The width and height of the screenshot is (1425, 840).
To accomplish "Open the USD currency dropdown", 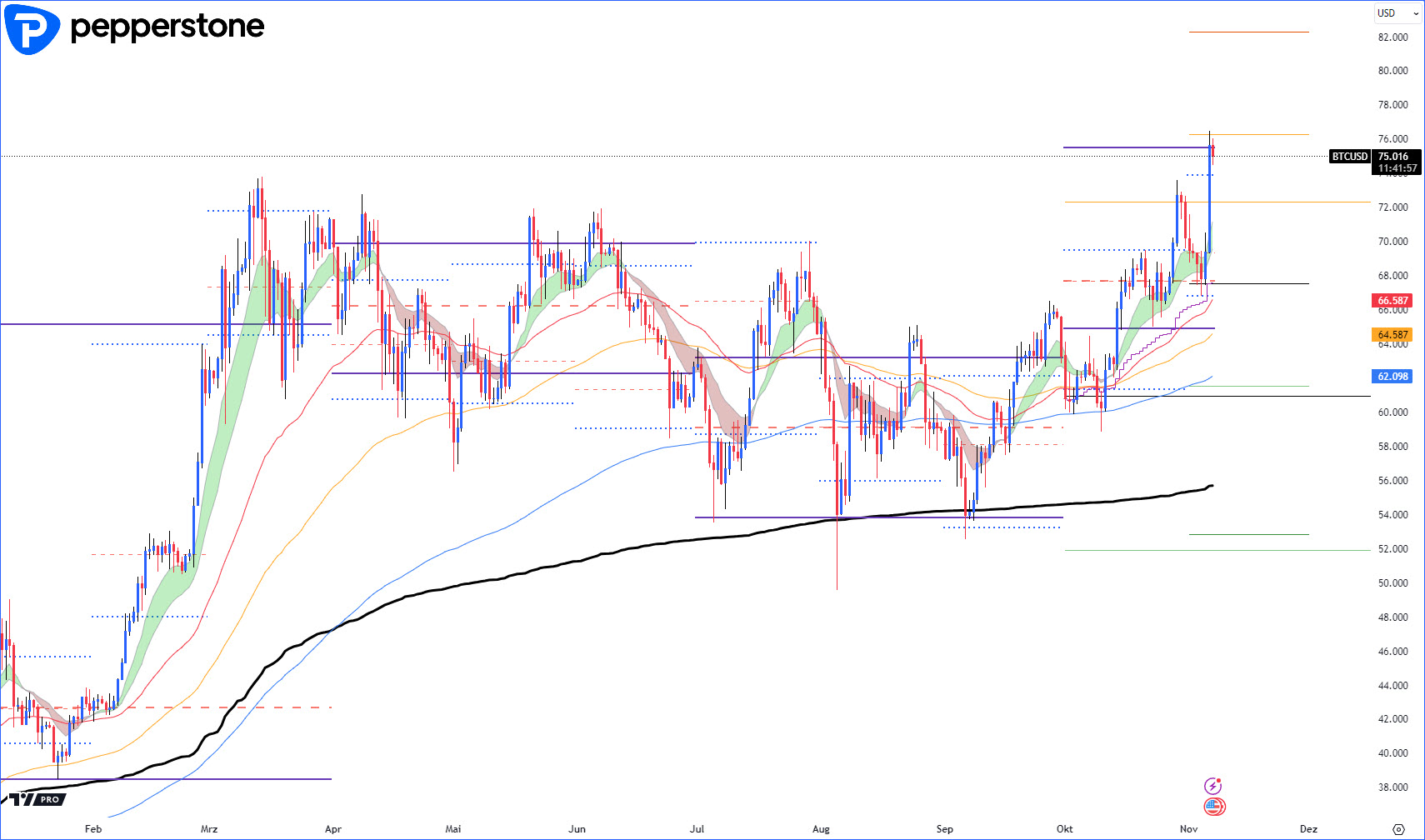I will pos(1397,13).
